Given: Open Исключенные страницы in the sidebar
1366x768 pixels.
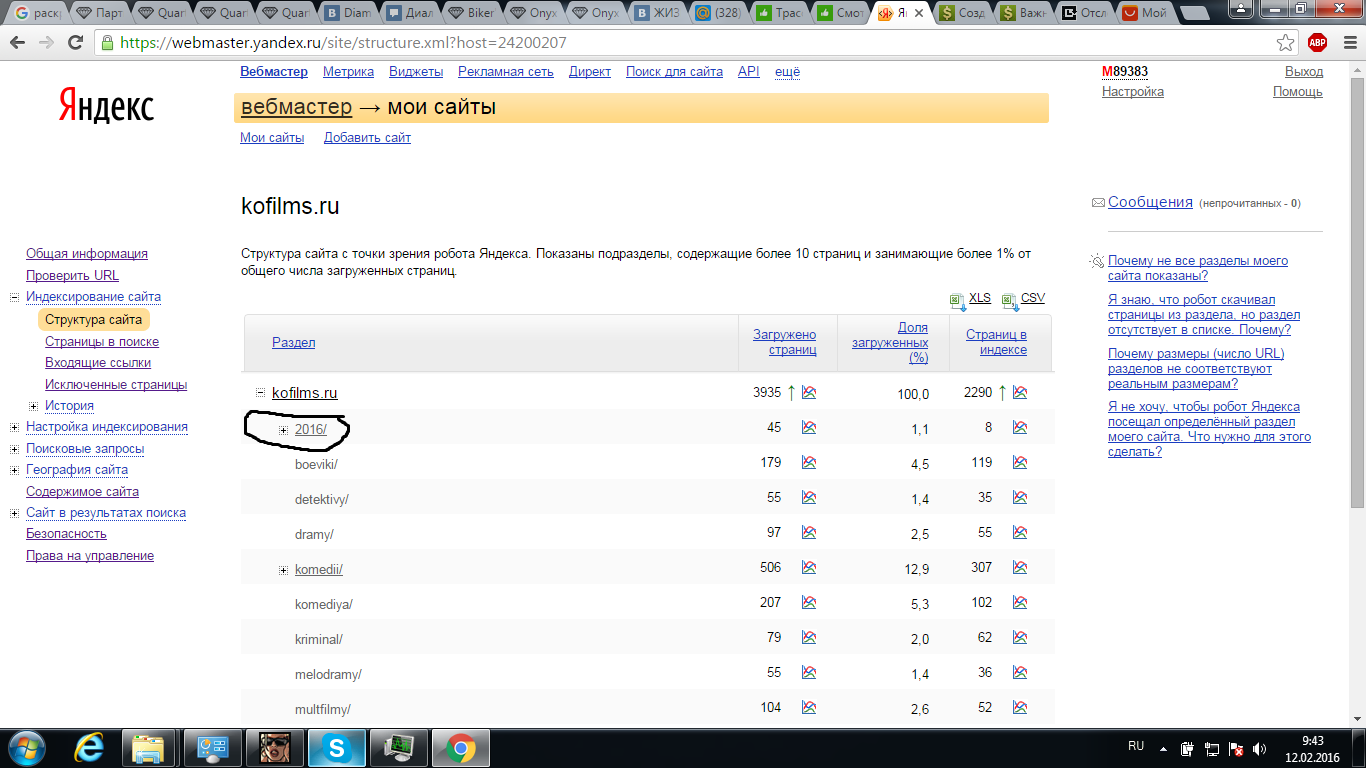Looking at the screenshot, I should (x=116, y=384).
